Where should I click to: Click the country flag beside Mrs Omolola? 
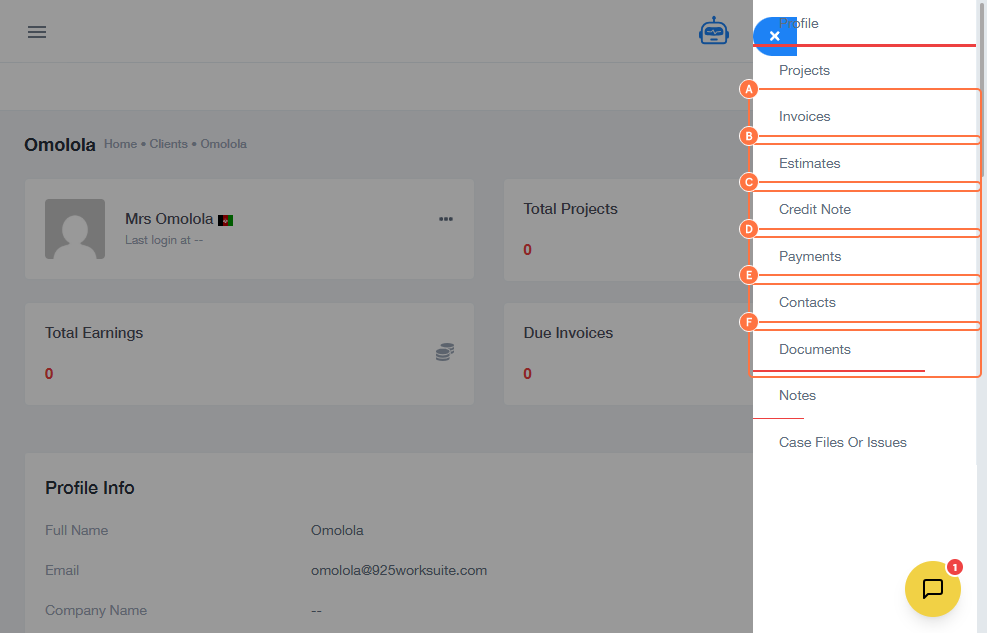(x=226, y=220)
